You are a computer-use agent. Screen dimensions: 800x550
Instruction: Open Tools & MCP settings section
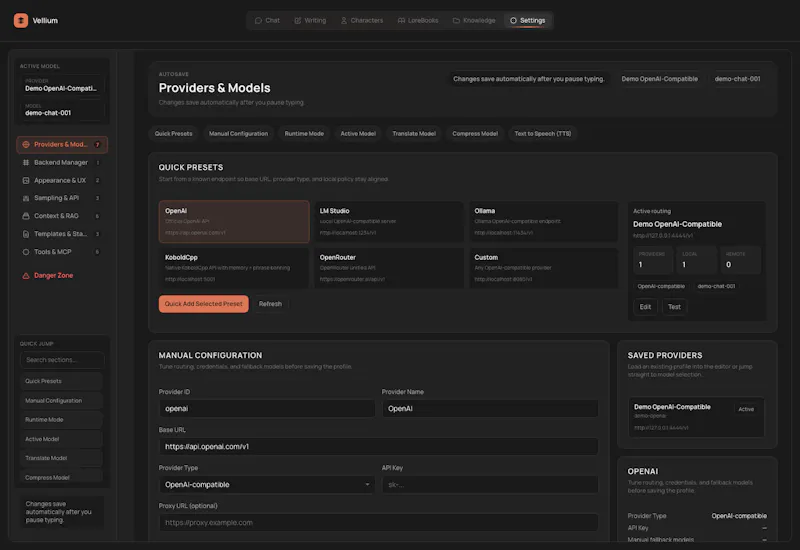coord(62,252)
